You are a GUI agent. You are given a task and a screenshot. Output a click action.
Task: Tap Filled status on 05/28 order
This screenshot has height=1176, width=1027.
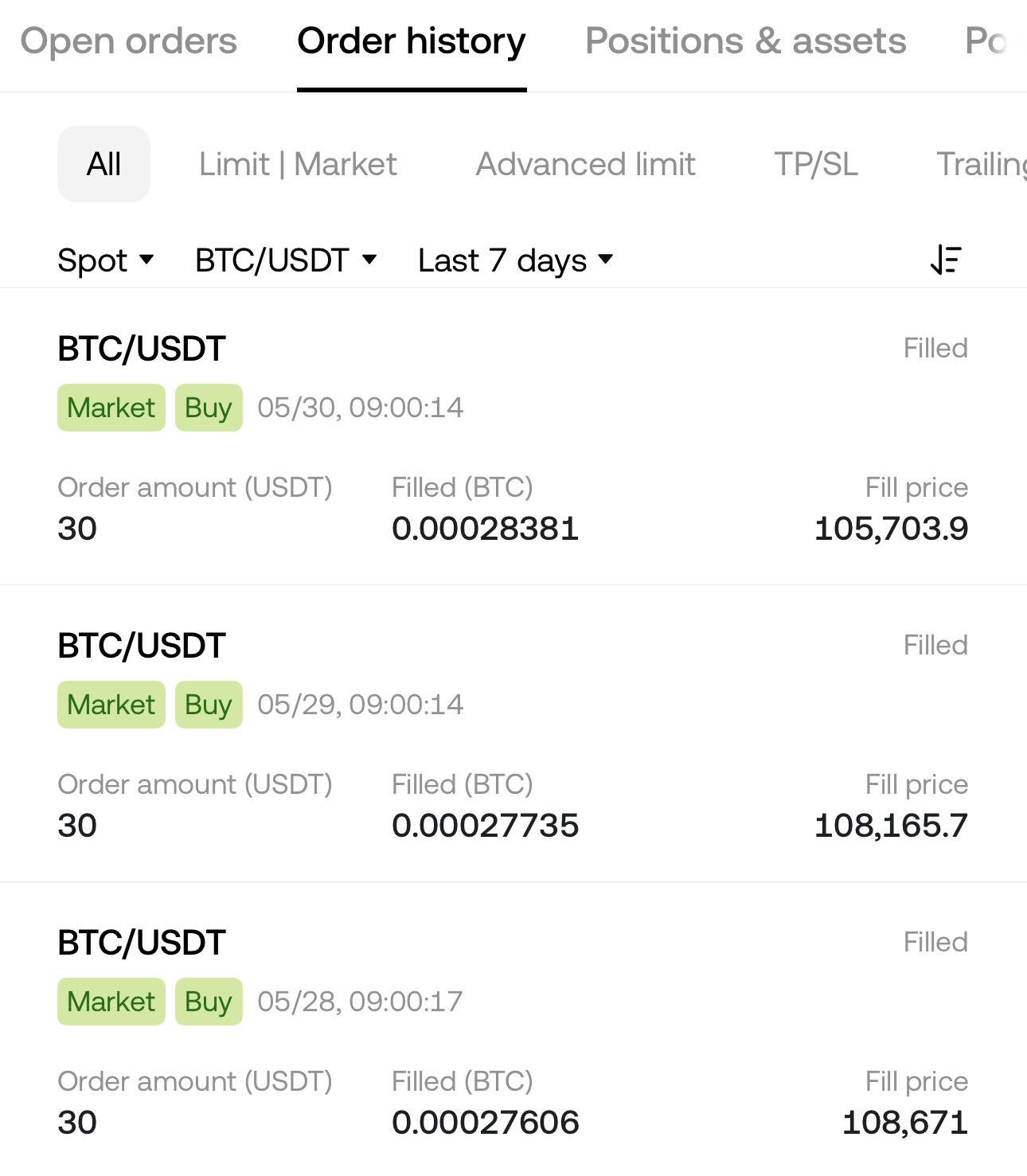click(x=935, y=942)
